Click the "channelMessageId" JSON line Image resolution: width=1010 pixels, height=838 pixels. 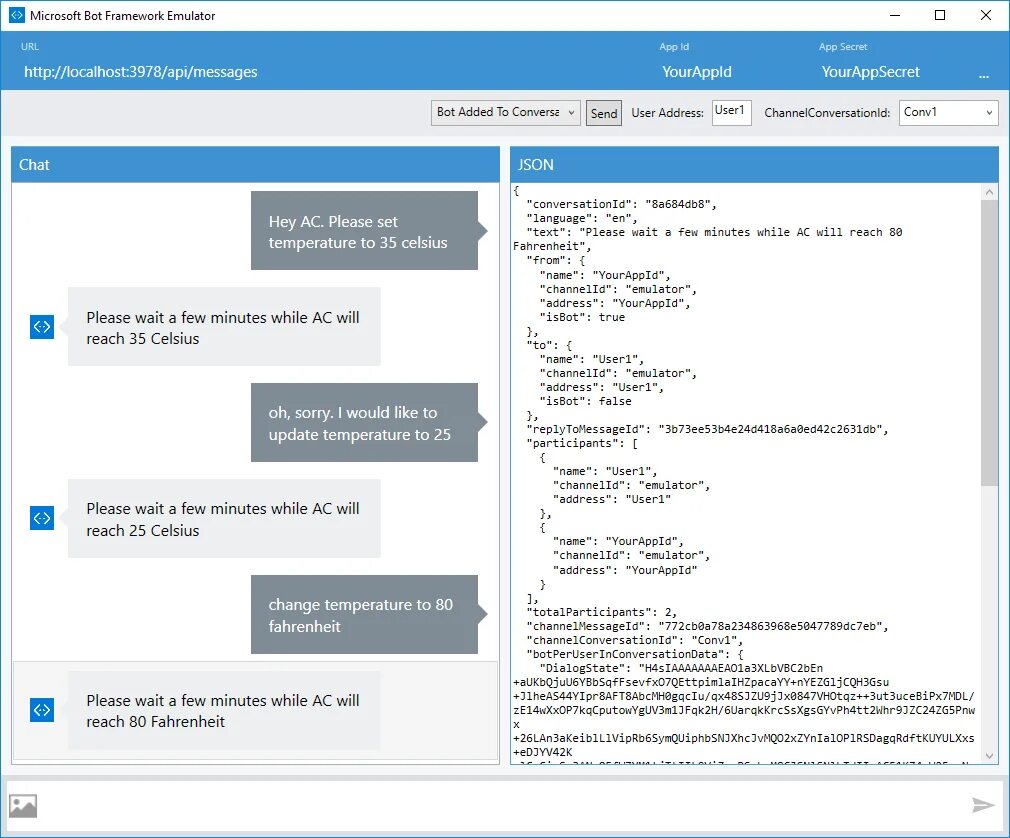click(707, 626)
